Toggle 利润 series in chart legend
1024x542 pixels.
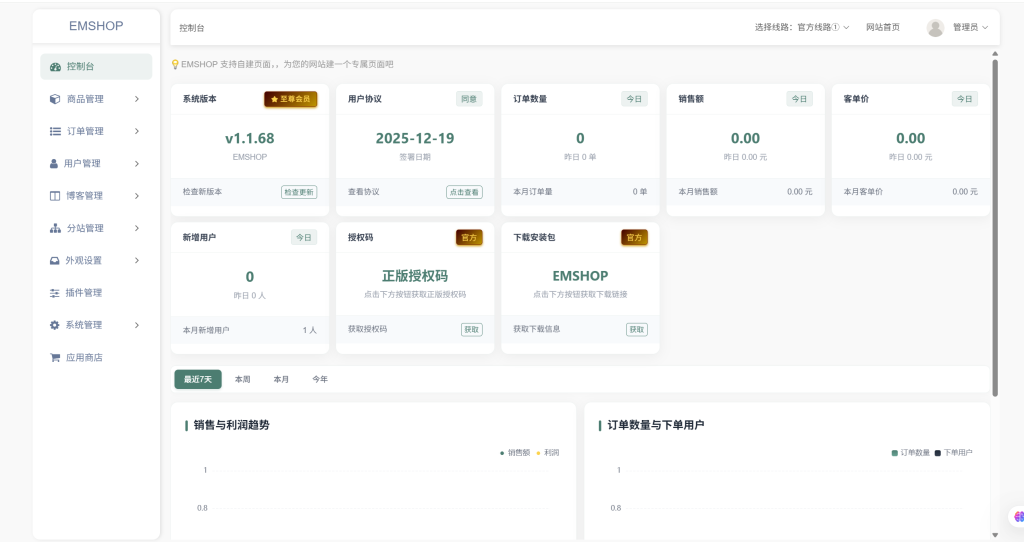tap(548, 453)
